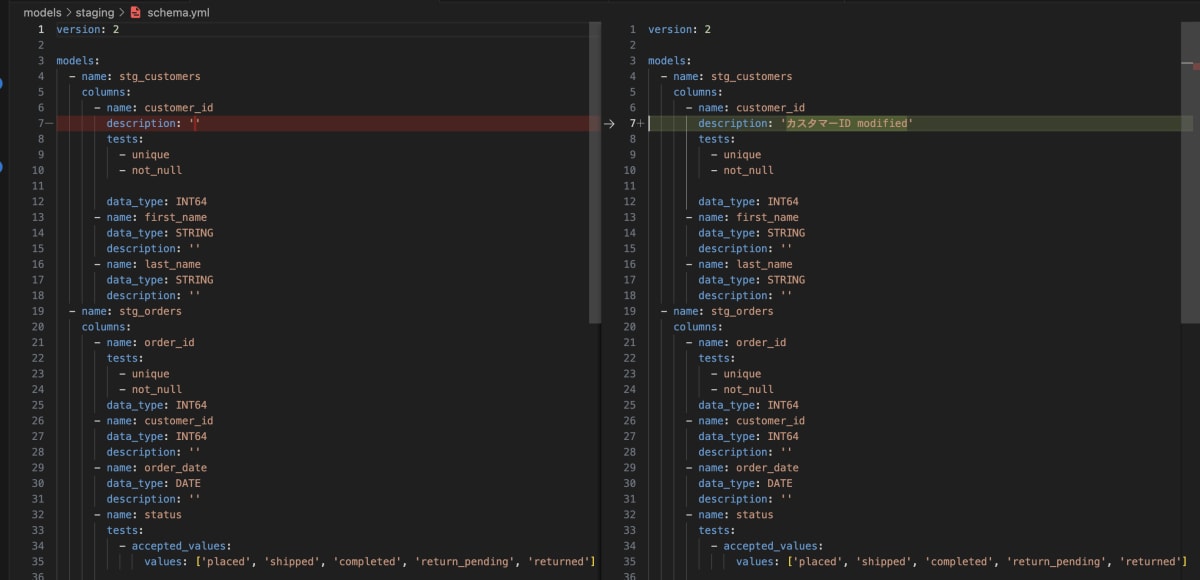The height and width of the screenshot is (580, 1200).
Task: Click the right pane vertical scrollbar
Action: point(1188,172)
